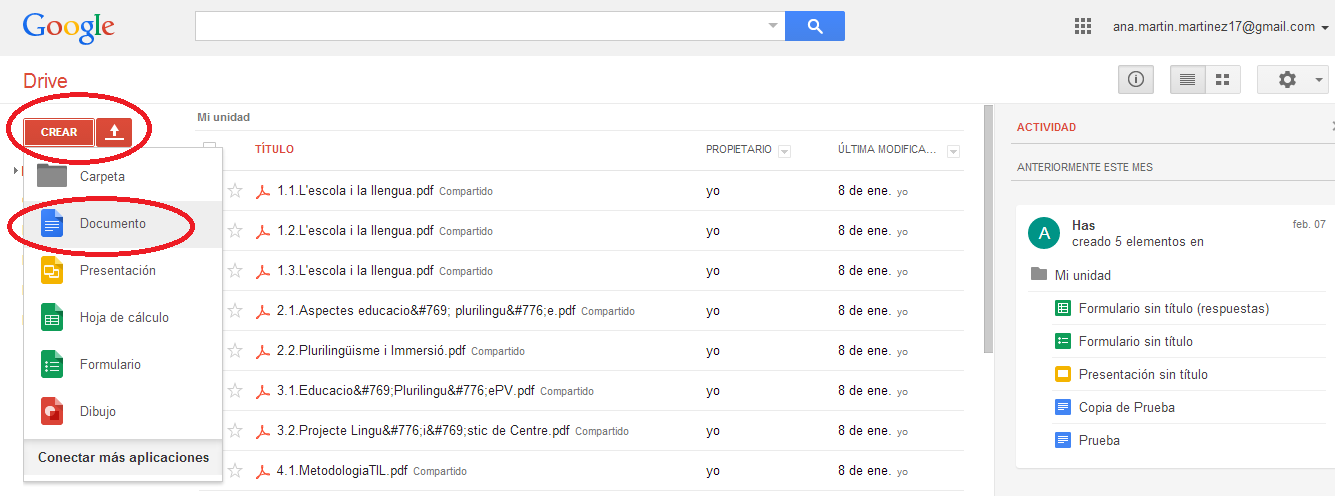1335x496 pixels.
Task: Show the details info panel
Action: [x=1136, y=80]
